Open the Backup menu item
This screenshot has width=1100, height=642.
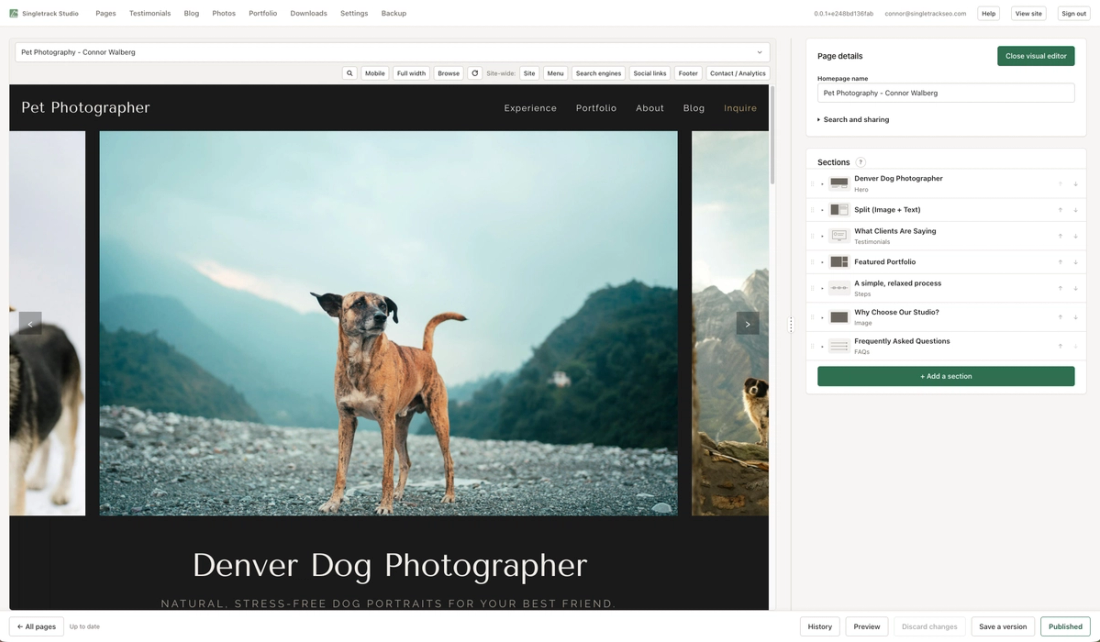point(394,13)
